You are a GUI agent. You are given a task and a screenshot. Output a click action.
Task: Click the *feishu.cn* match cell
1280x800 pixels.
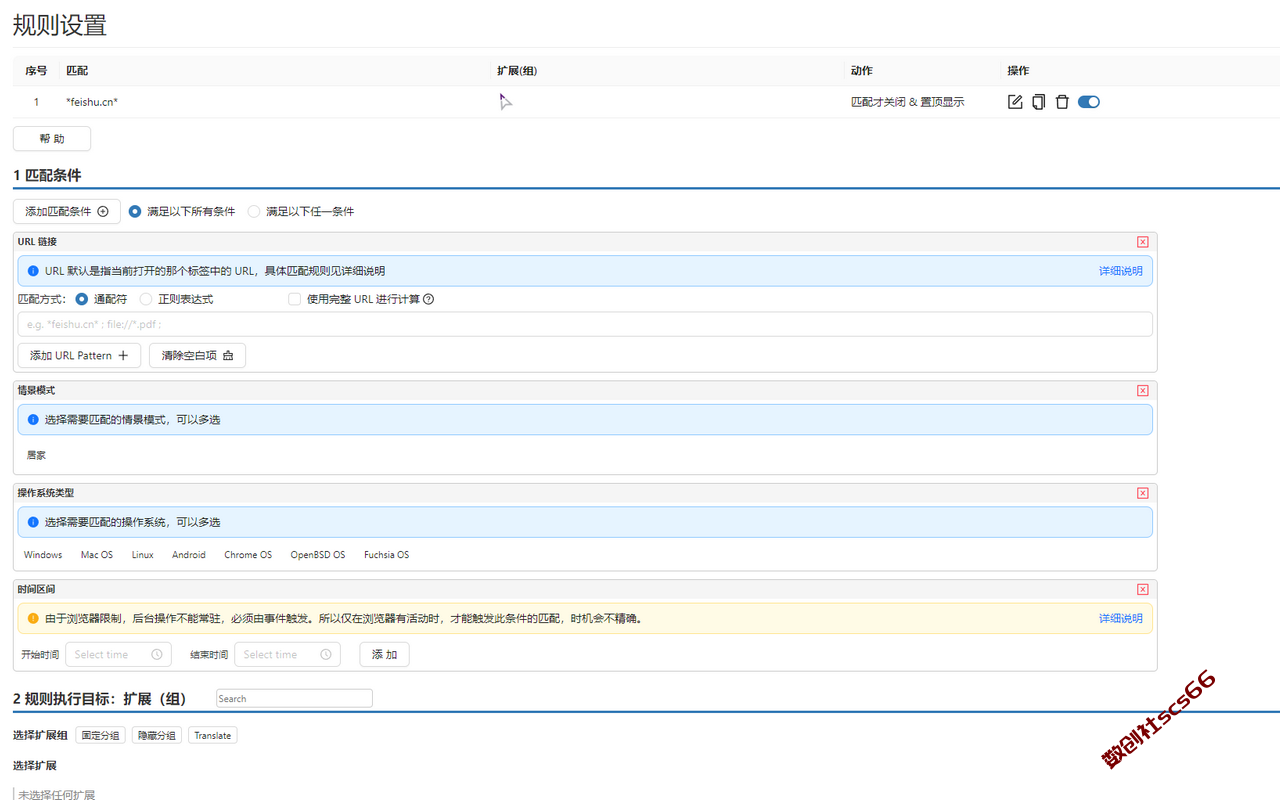click(x=92, y=102)
